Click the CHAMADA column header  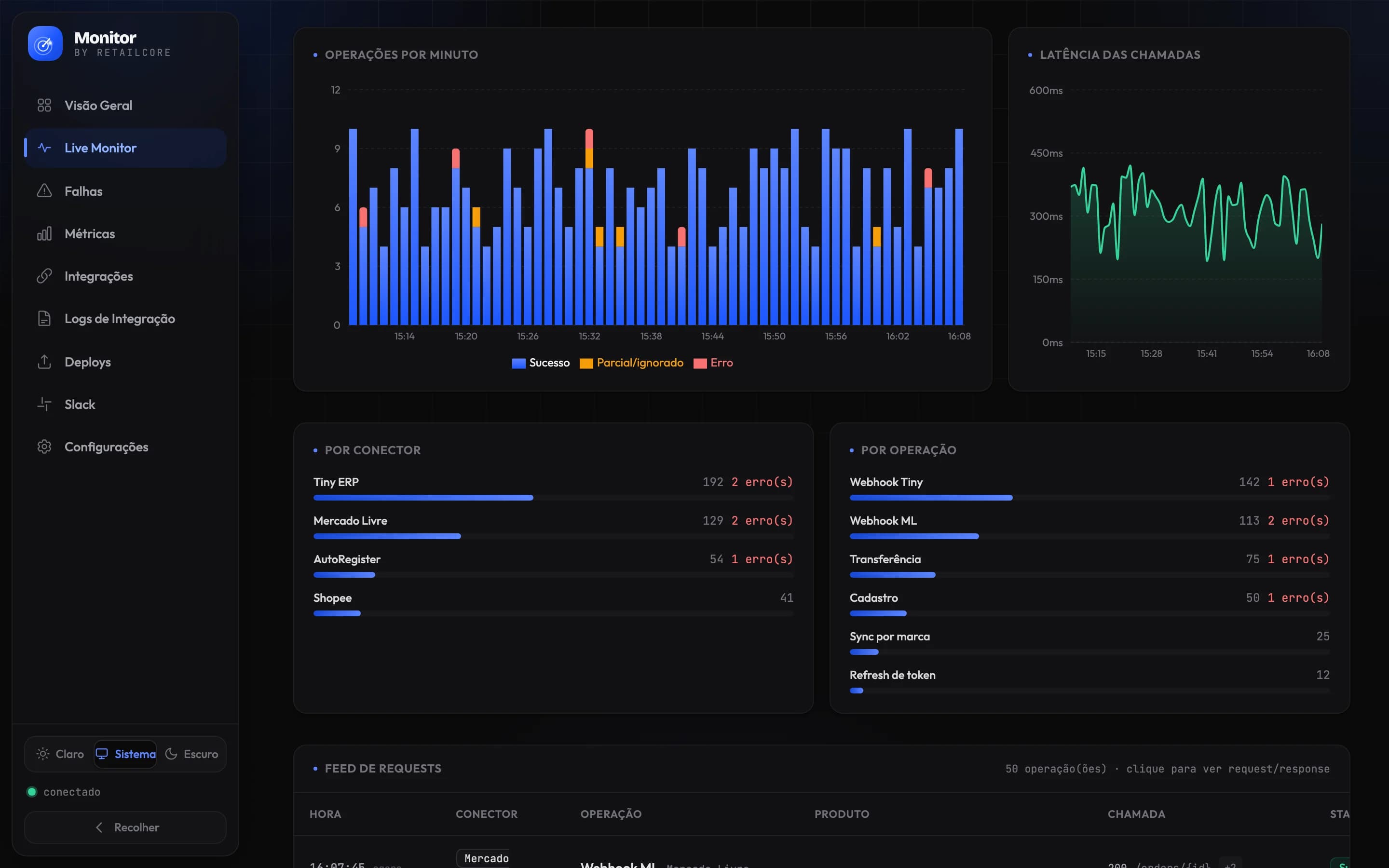pos(1136,814)
